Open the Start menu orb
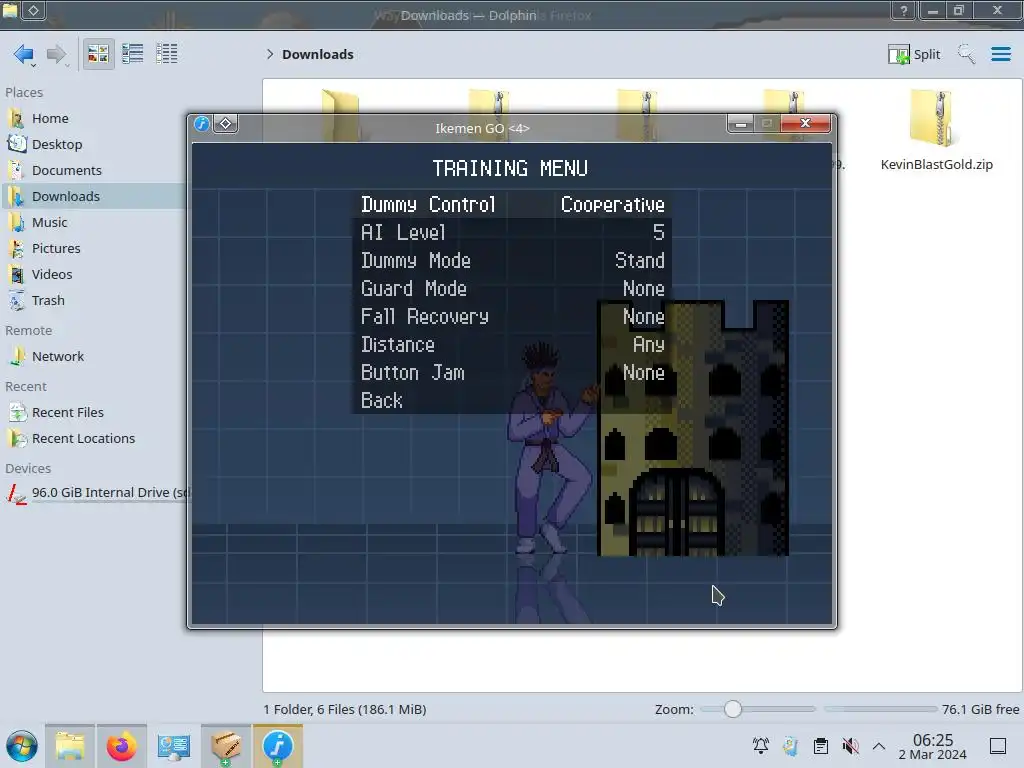The height and width of the screenshot is (768, 1024). coord(22,746)
